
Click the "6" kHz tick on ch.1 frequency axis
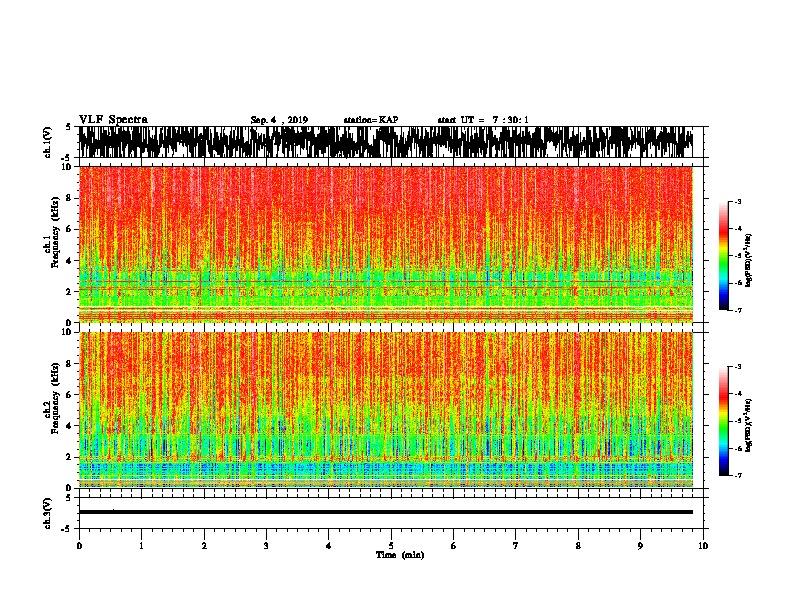[x=69, y=229]
